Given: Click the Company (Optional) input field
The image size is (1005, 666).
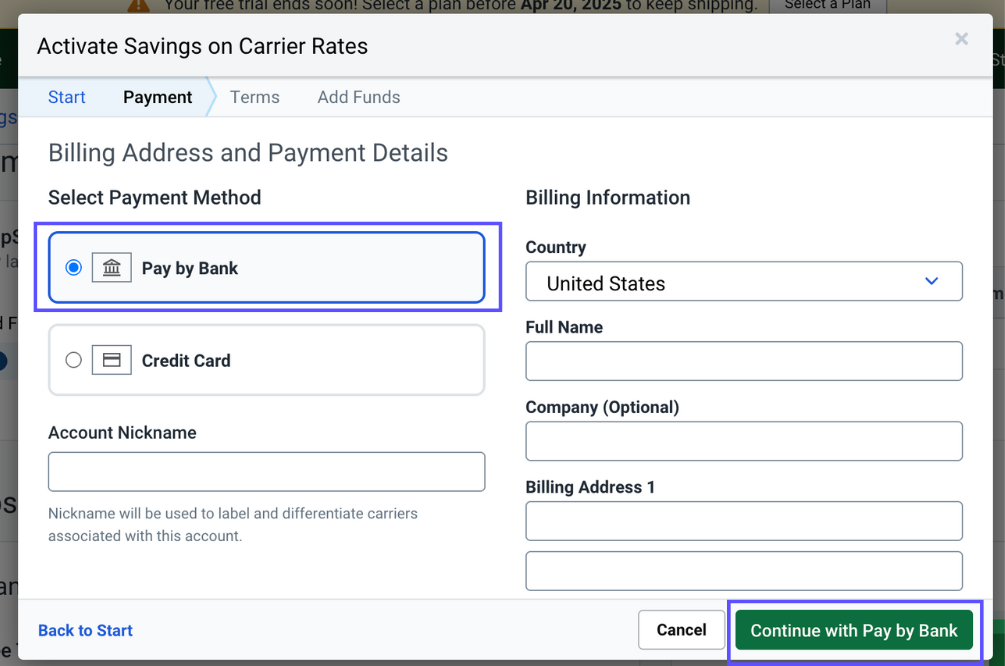Looking at the screenshot, I should 744,441.
